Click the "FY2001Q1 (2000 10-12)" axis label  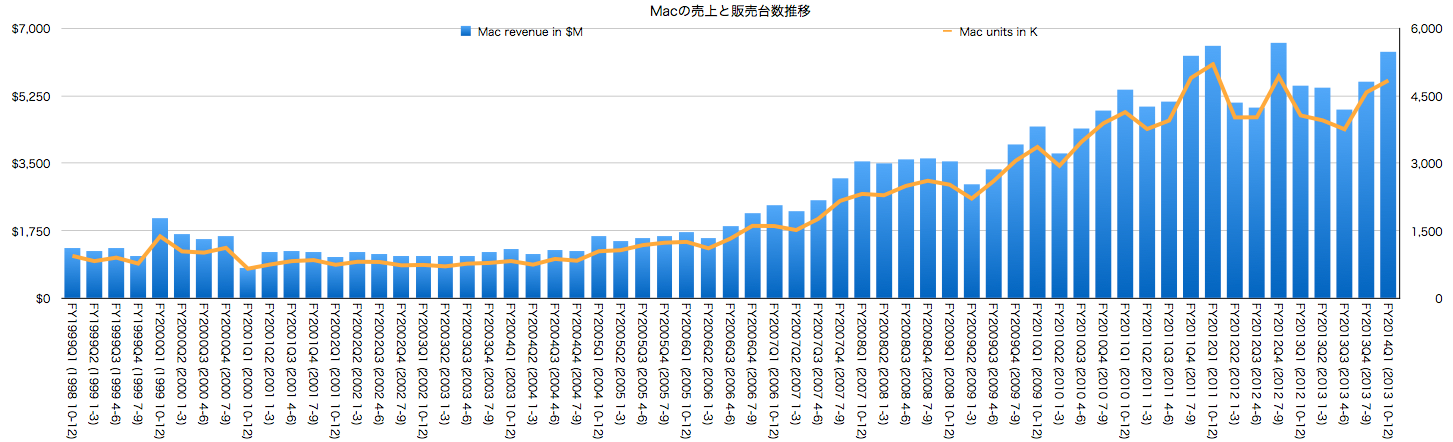coord(248,369)
